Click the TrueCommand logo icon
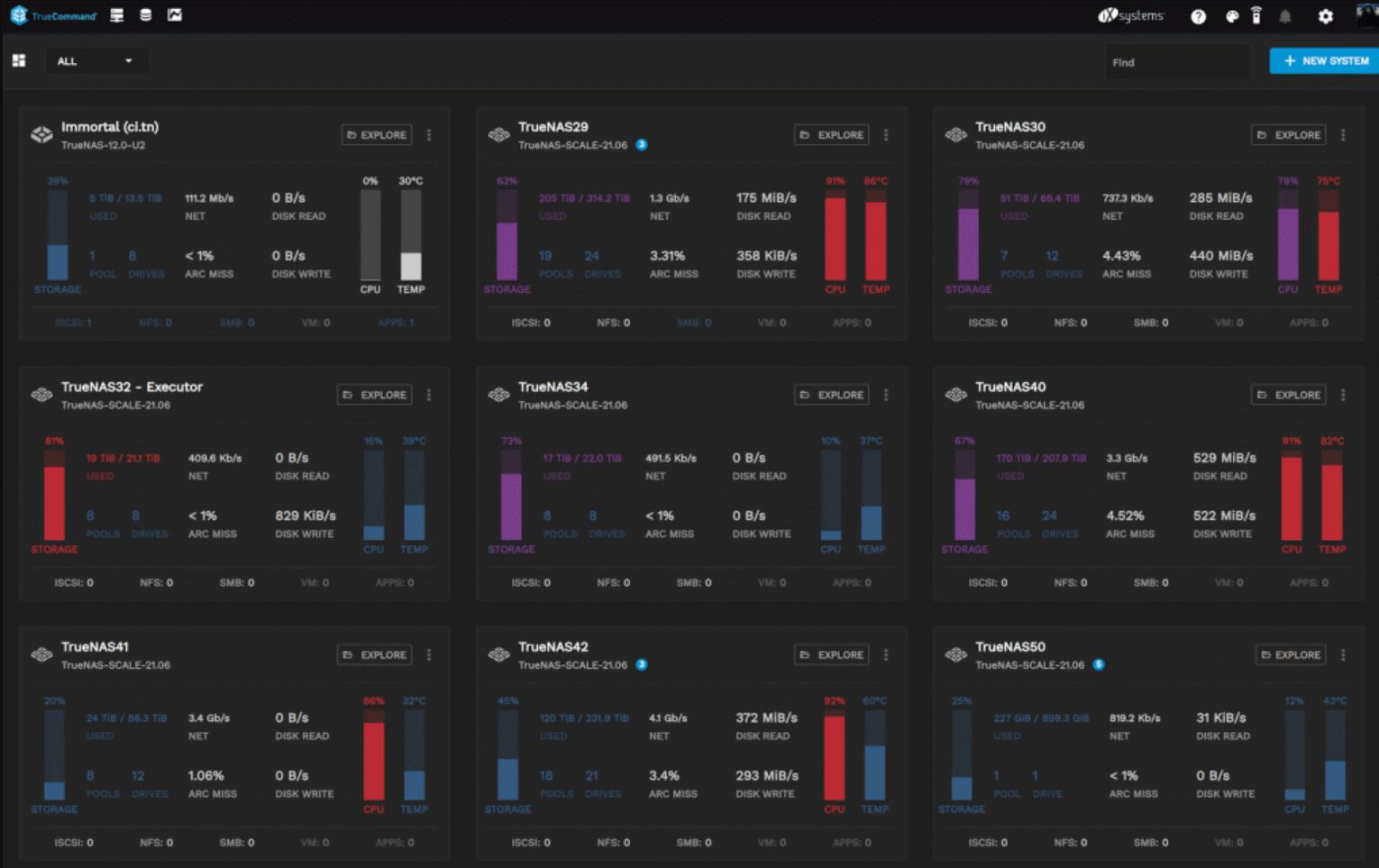Image resolution: width=1379 pixels, height=868 pixels. (x=19, y=15)
